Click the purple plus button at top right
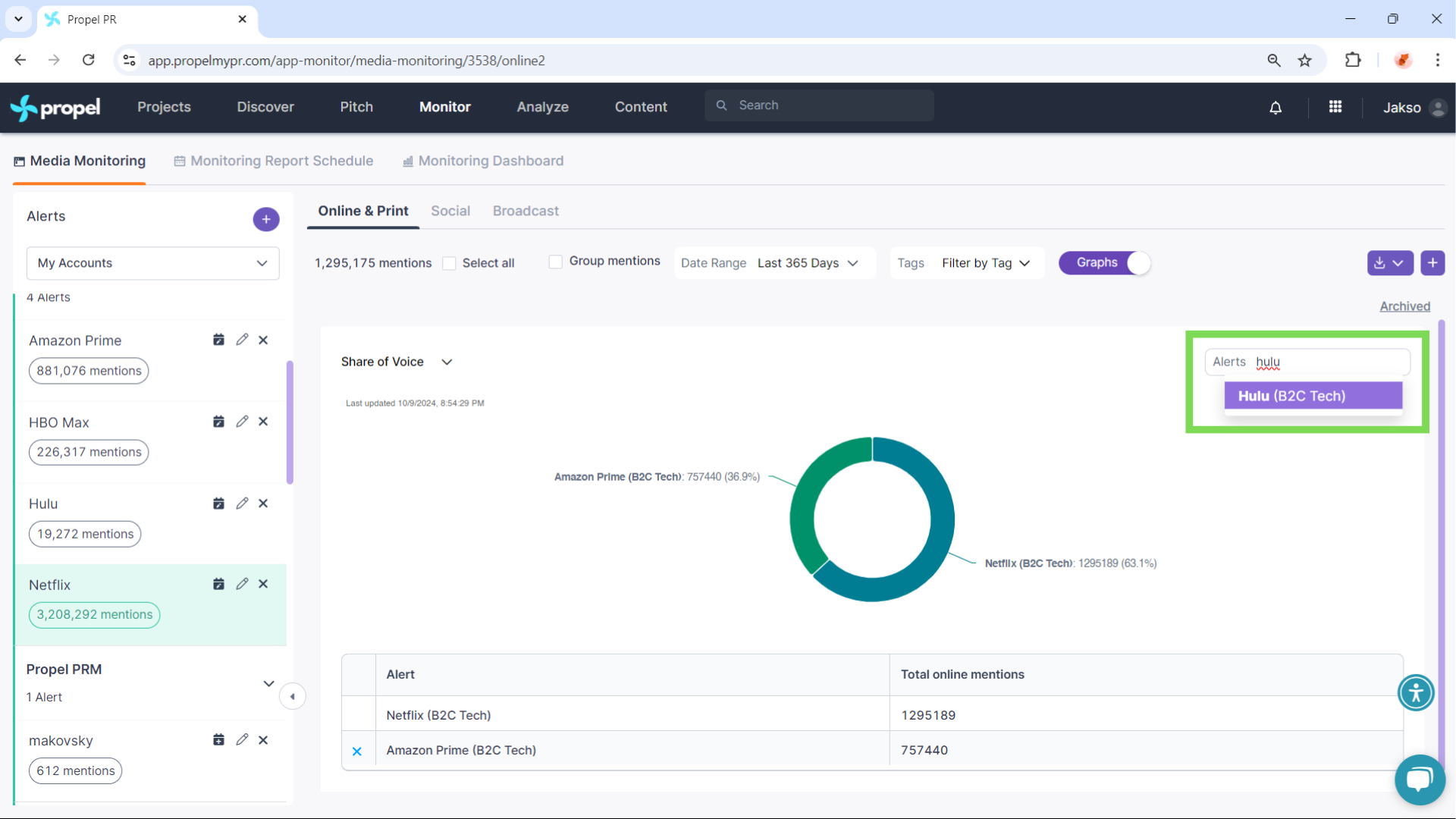Viewport: 1456px width, 819px height. coord(1432,262)
